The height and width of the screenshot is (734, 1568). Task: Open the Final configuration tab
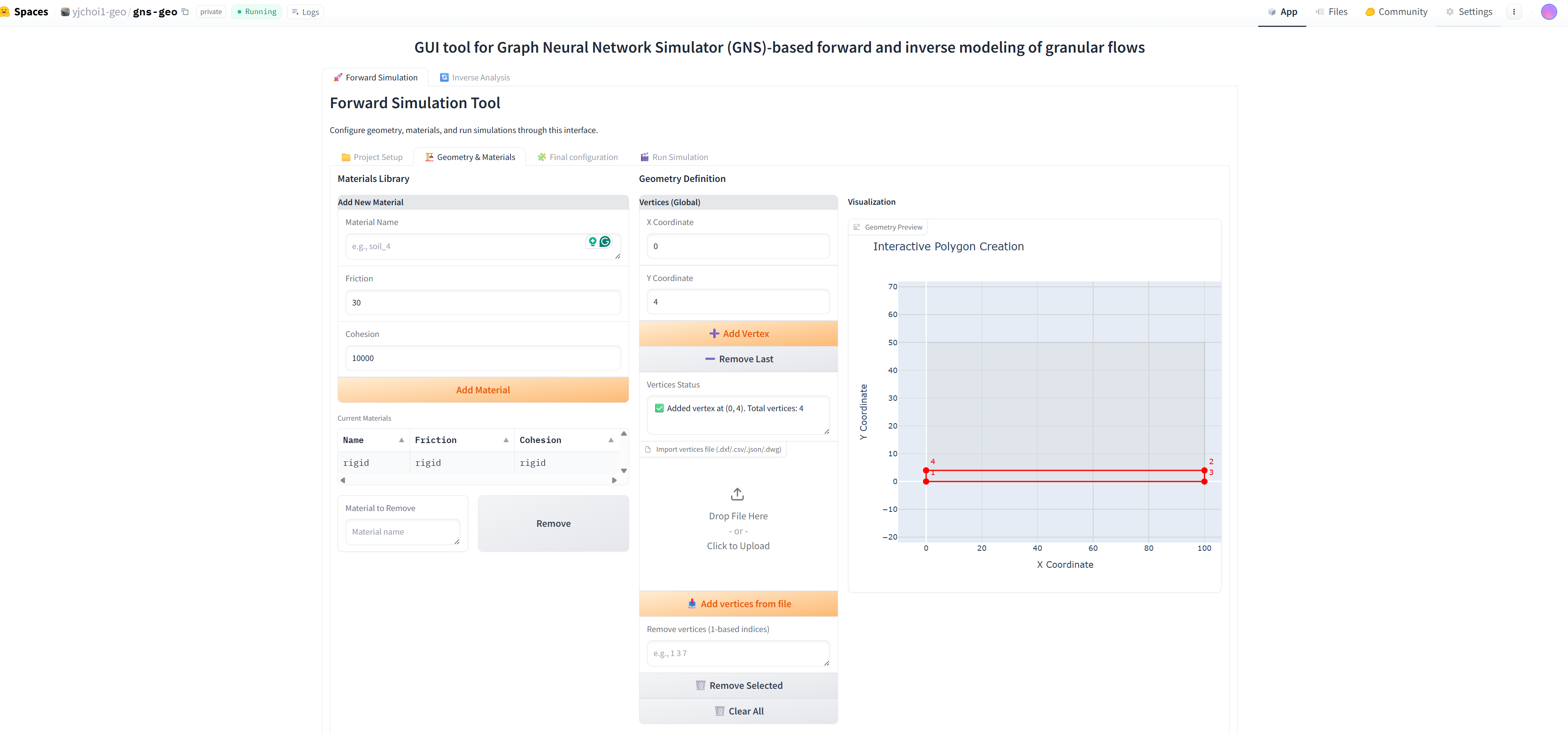[x=577, y=157]
